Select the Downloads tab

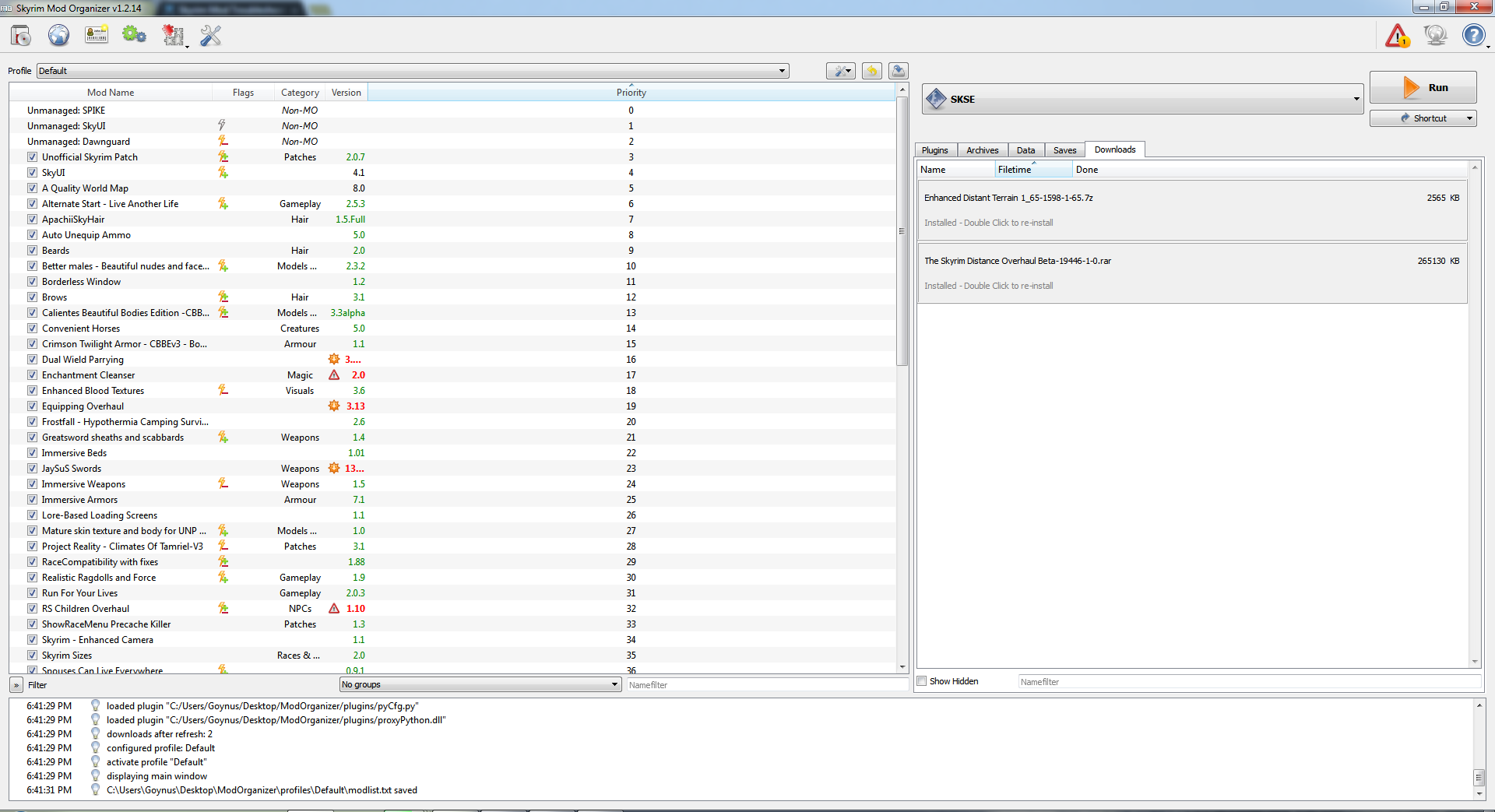(x=1115, y=149)
